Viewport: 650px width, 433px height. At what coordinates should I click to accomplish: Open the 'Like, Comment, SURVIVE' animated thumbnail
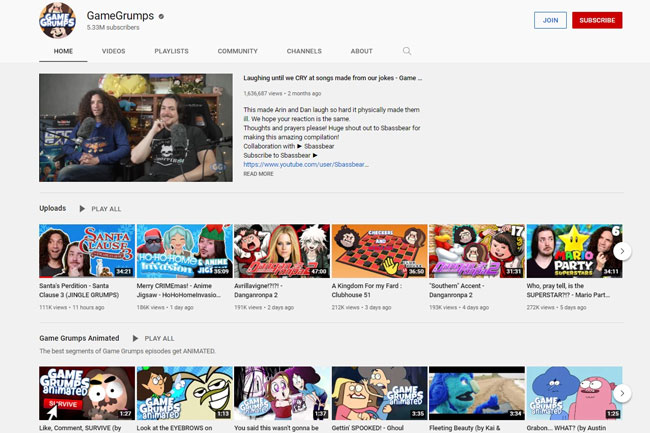point(87,393)
